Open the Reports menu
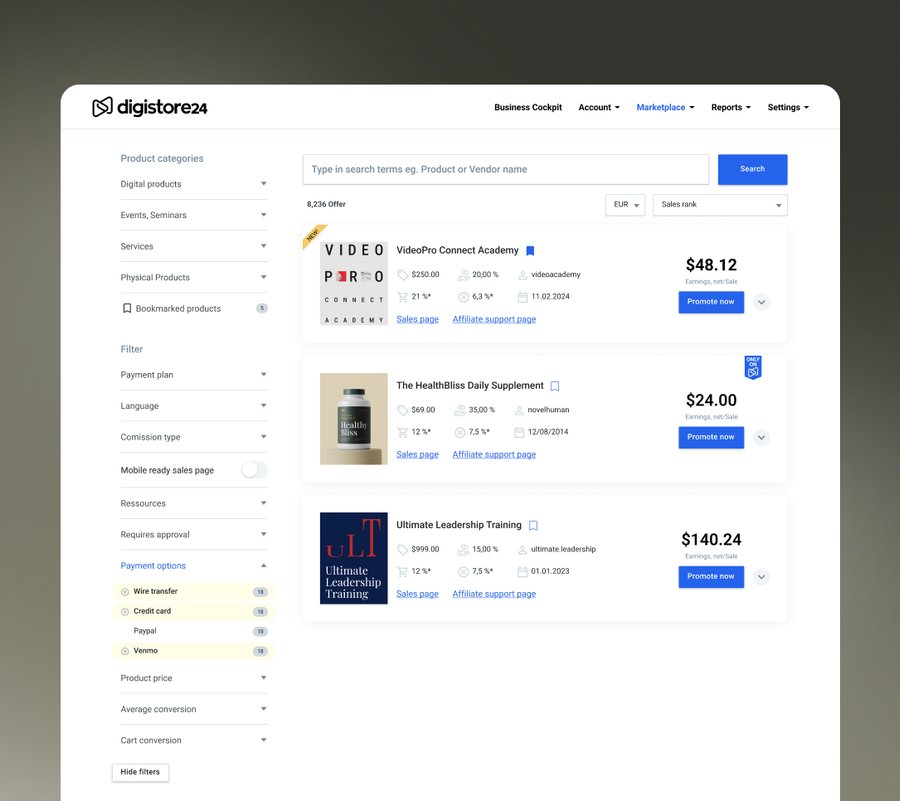 [x=731, y=107]
